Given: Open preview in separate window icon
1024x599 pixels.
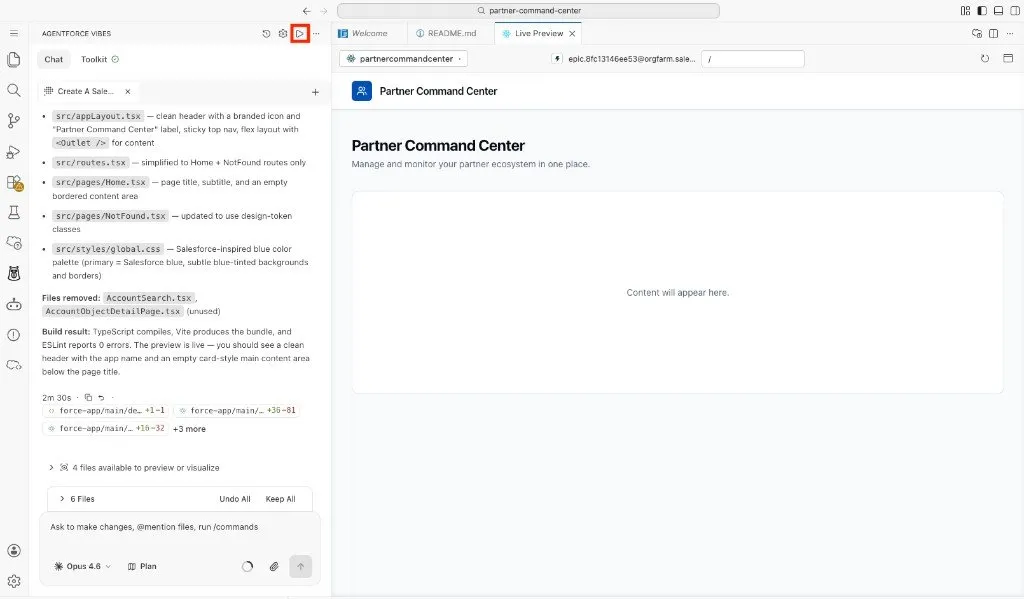Looking at the screenshot, I should (1008, 58).
